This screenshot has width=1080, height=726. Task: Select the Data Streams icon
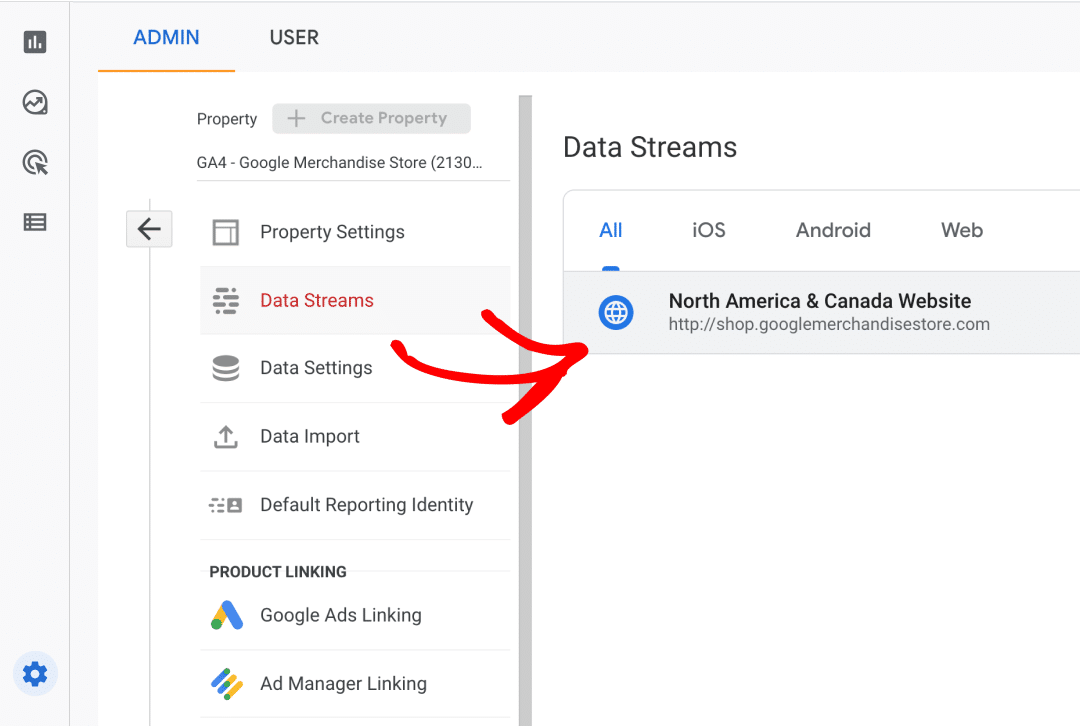[x=226, y=299]
